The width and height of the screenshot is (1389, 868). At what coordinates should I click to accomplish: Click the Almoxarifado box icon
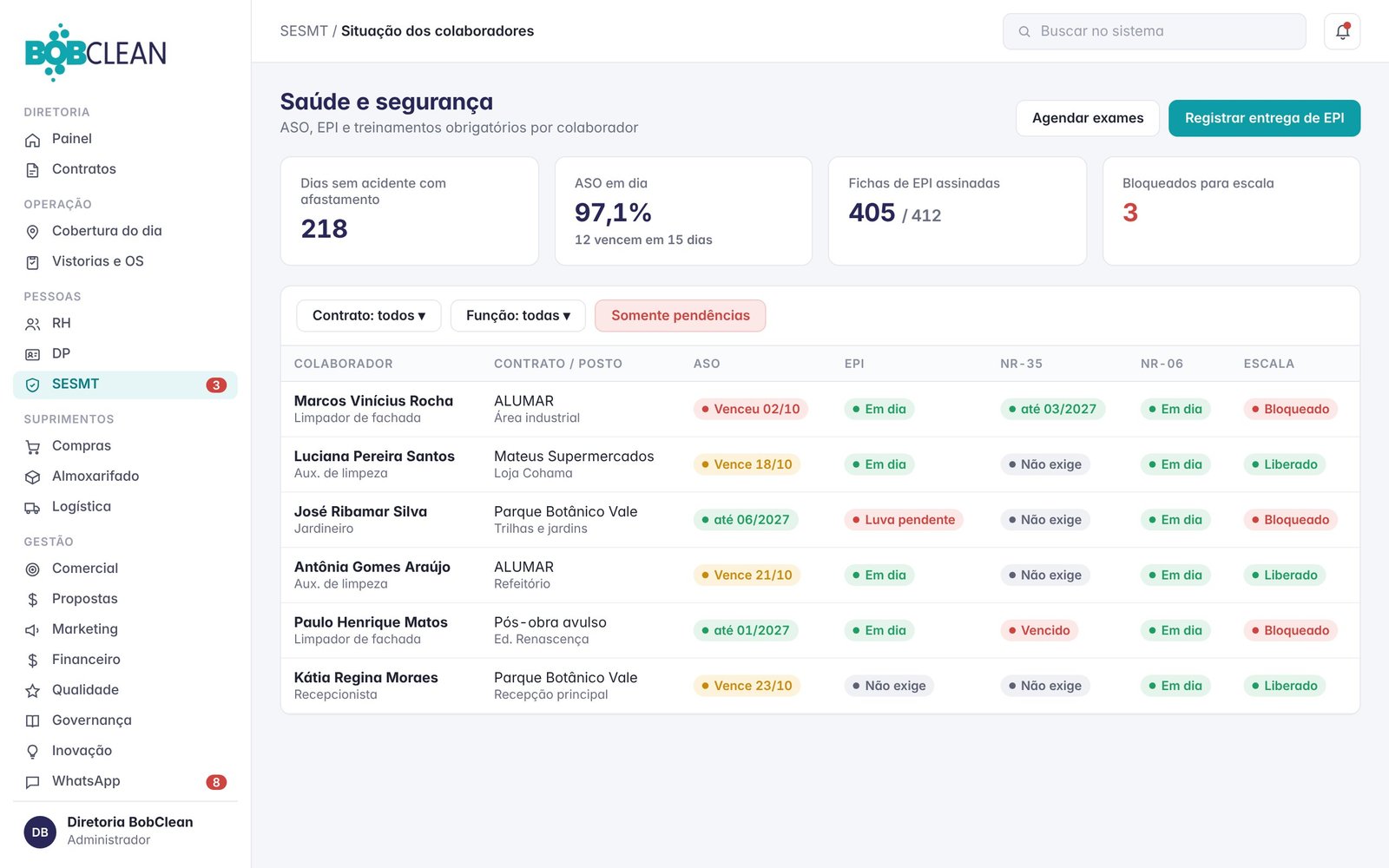33,477
